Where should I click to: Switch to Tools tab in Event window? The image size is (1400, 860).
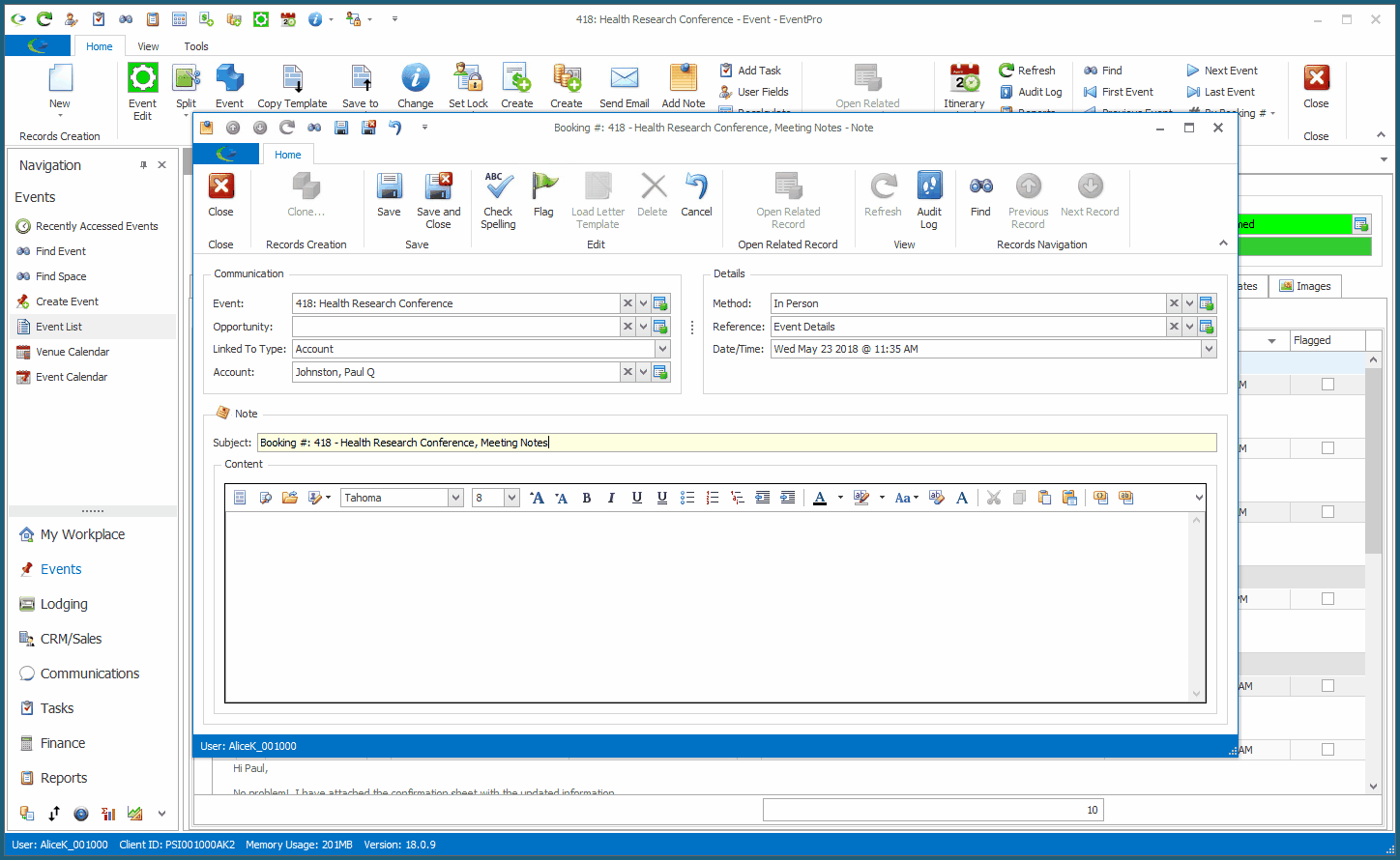coord(196,46)
